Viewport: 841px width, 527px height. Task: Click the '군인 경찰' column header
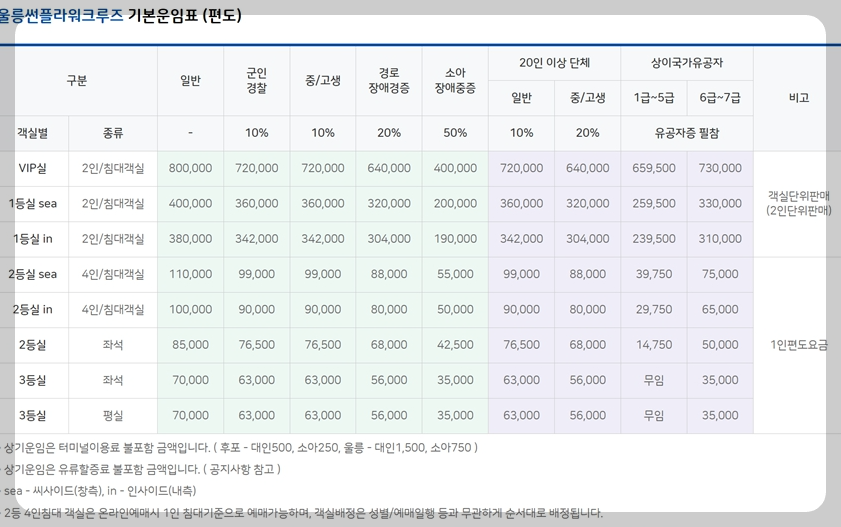click(256, 80)
